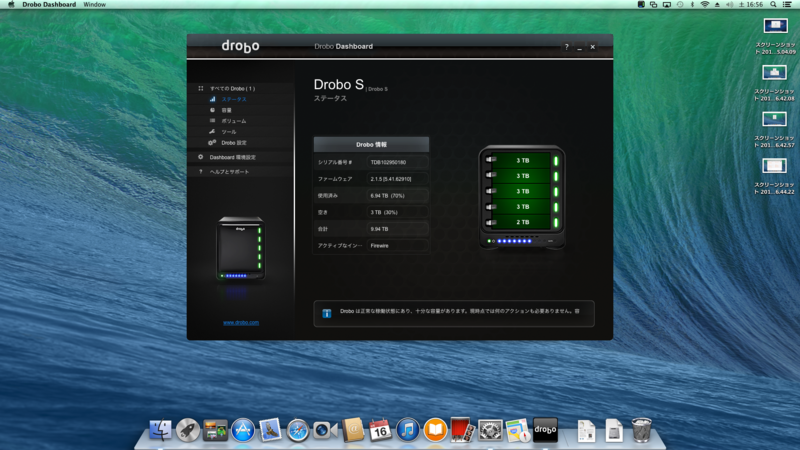Open Notification Center icon in menu bar
800x450 pixels.
pos(787,5)
